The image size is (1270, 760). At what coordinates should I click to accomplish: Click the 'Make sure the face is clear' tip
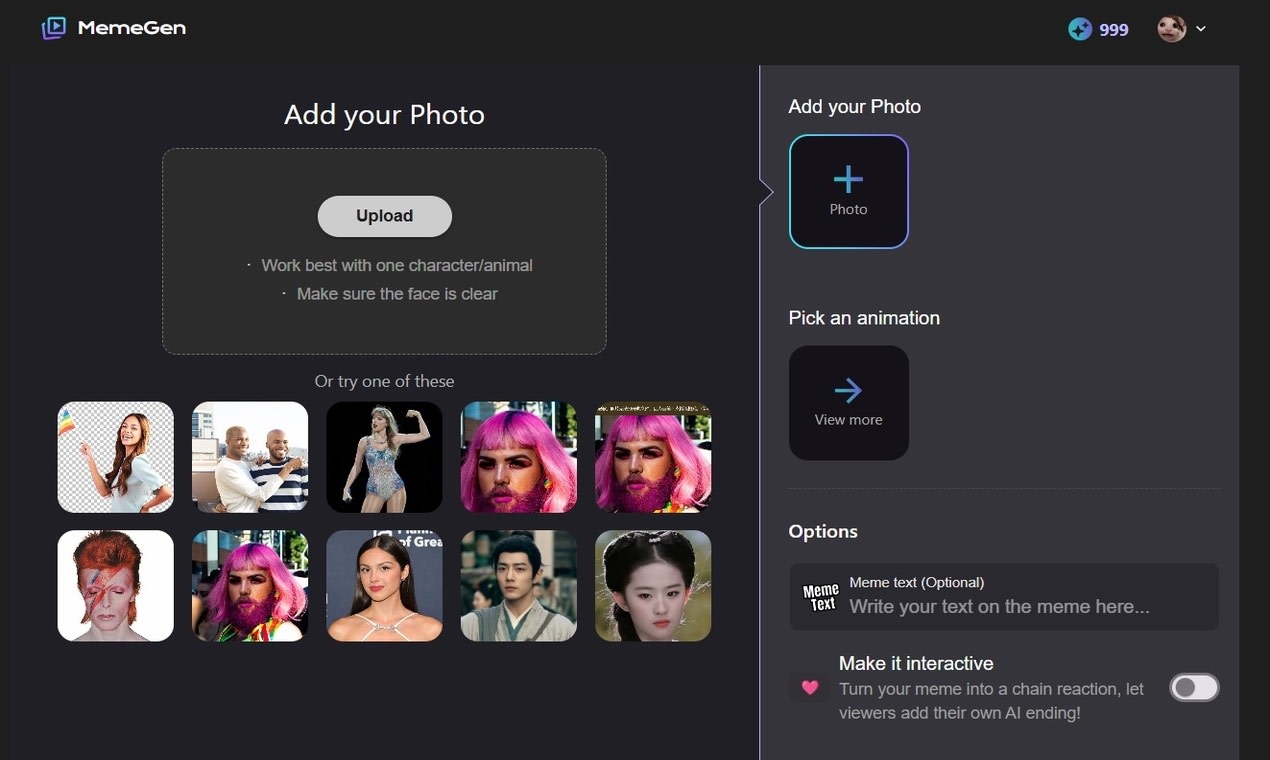tap(397, 294)
